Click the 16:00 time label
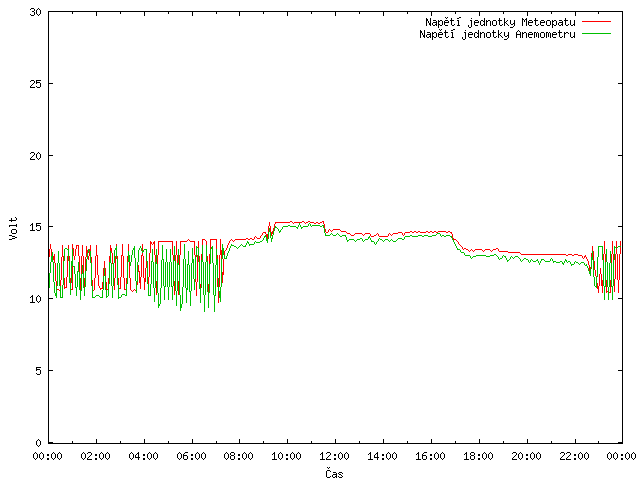The image size is (640, 480). (x=431, y=456)
